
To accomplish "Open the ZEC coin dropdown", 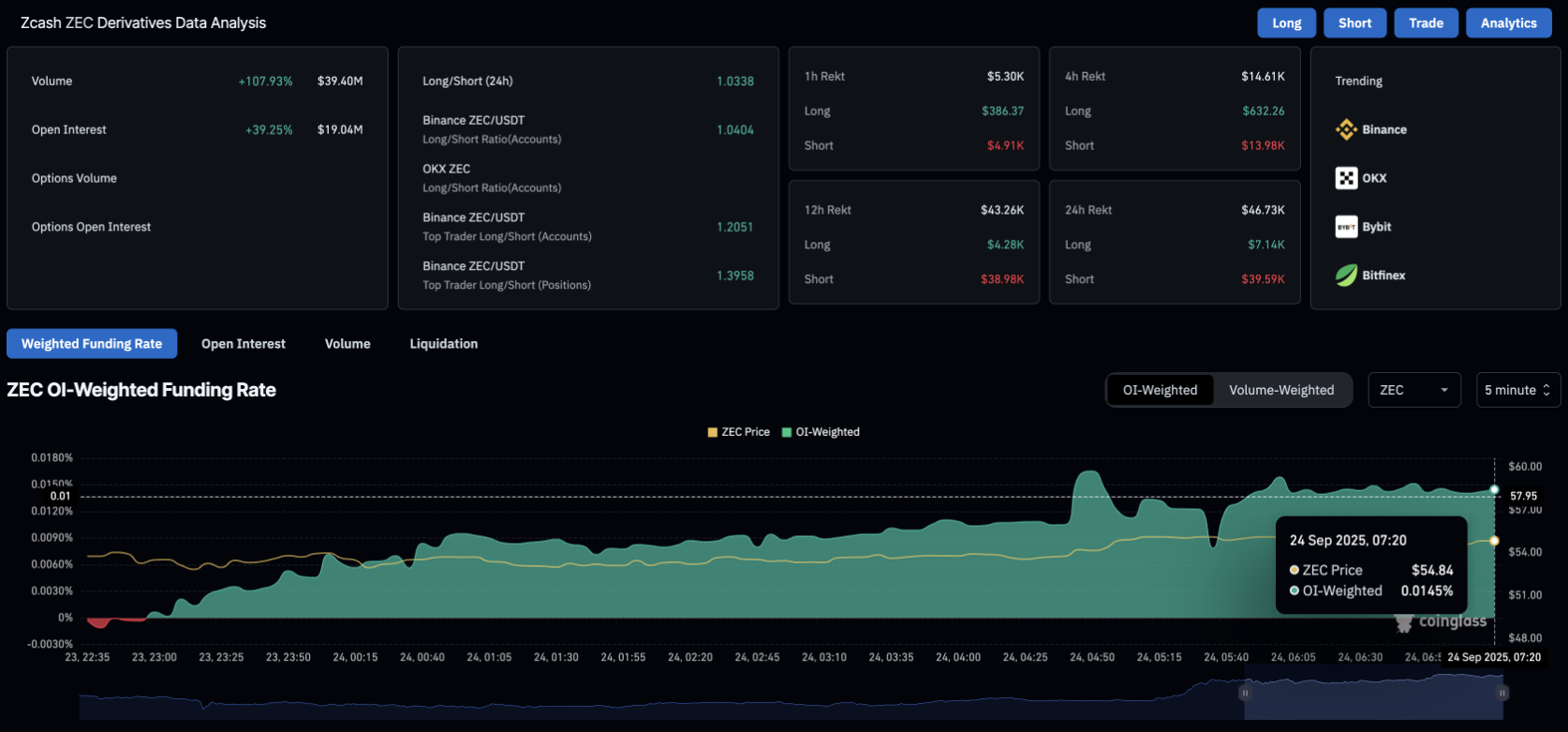I will [1413, 390].
